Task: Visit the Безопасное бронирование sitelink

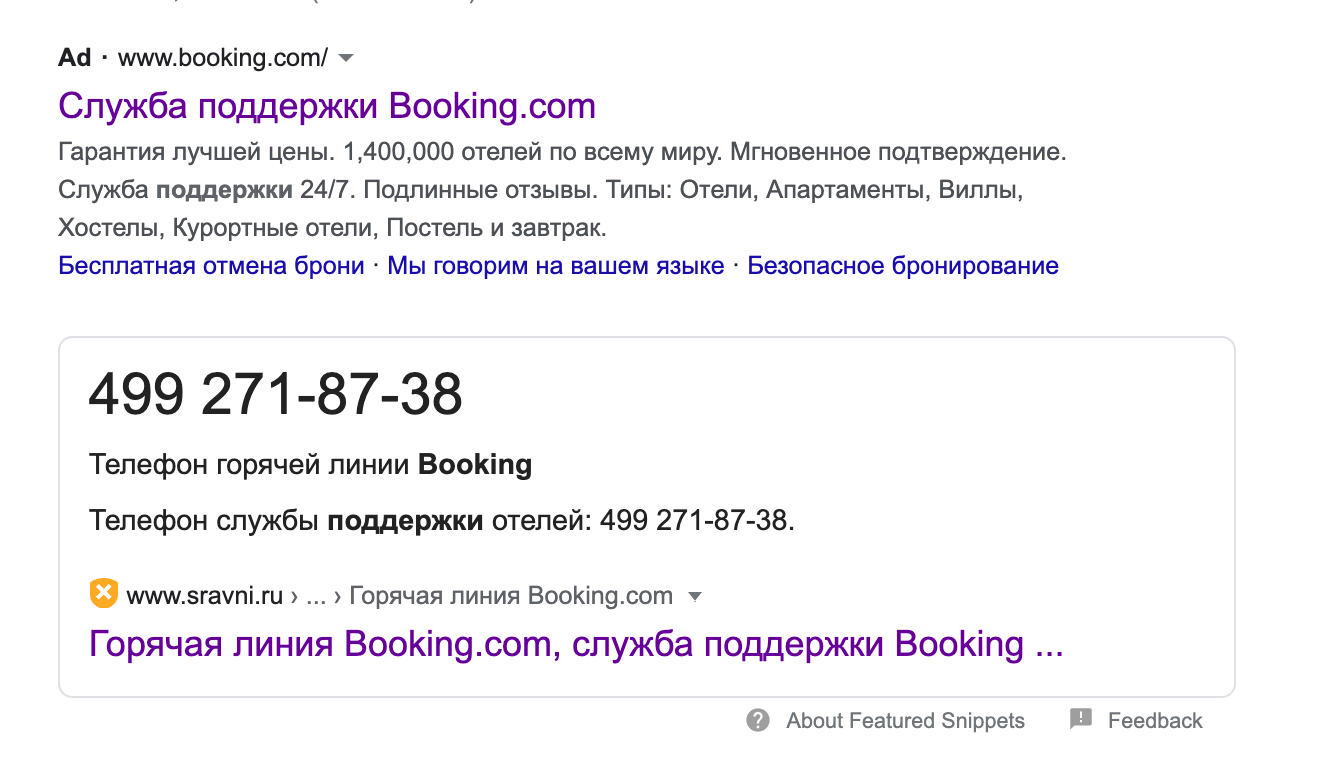Action: (902, 266)
